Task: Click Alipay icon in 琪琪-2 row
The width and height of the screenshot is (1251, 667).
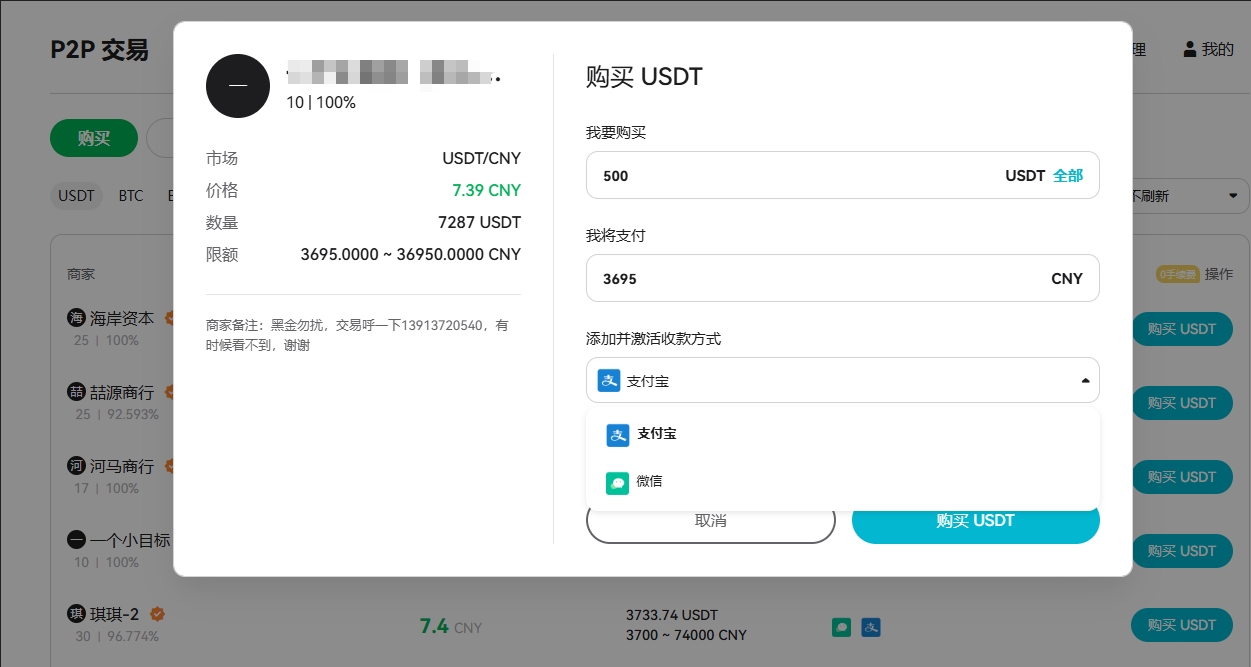Action: (x=871, y=627)
